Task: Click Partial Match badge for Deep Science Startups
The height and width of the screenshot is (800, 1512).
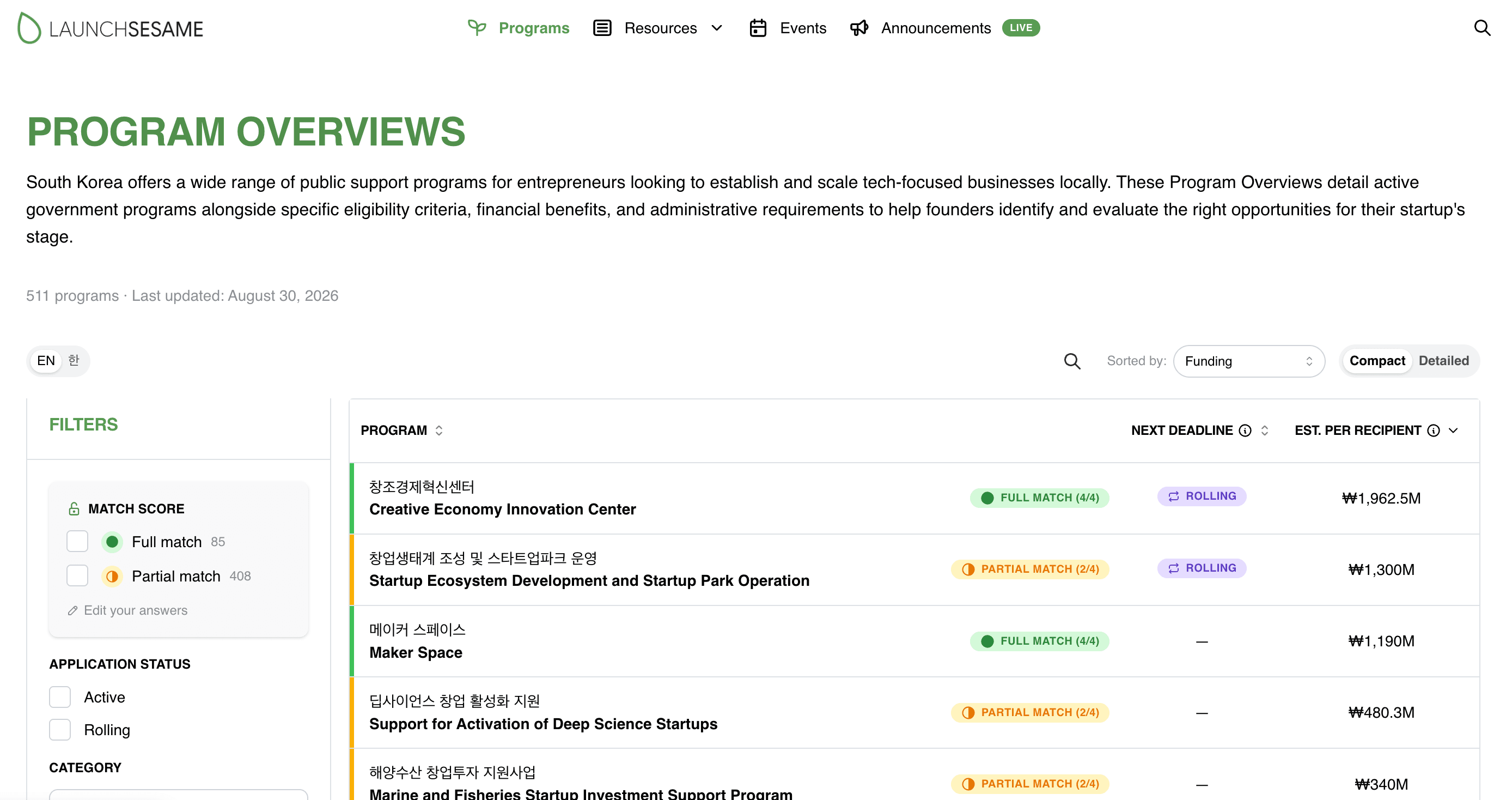Action: (1029, 712)
